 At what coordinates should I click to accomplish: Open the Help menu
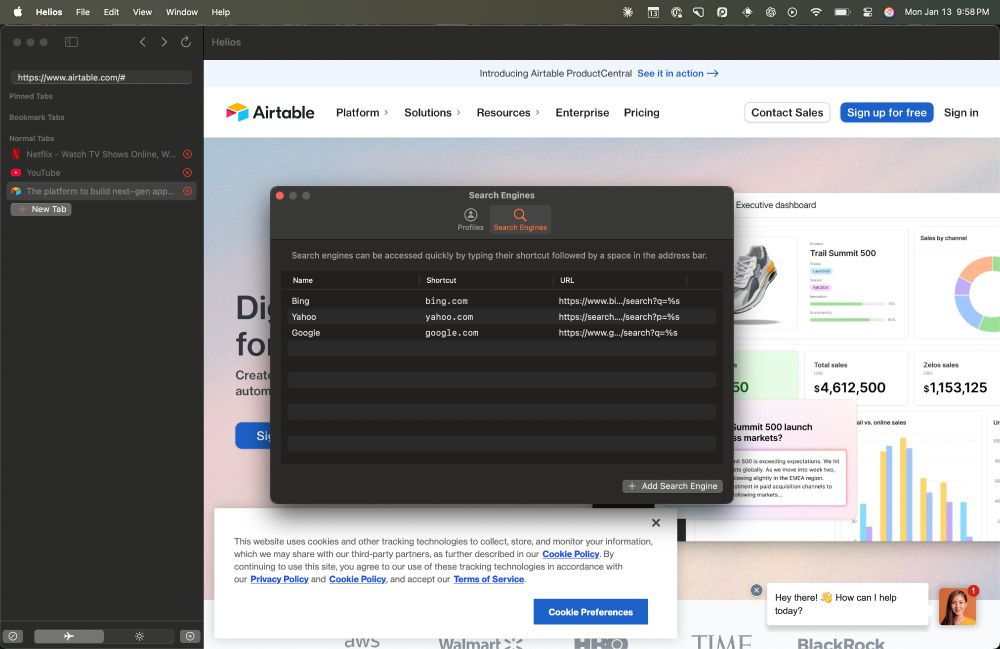tap(221, 11)
